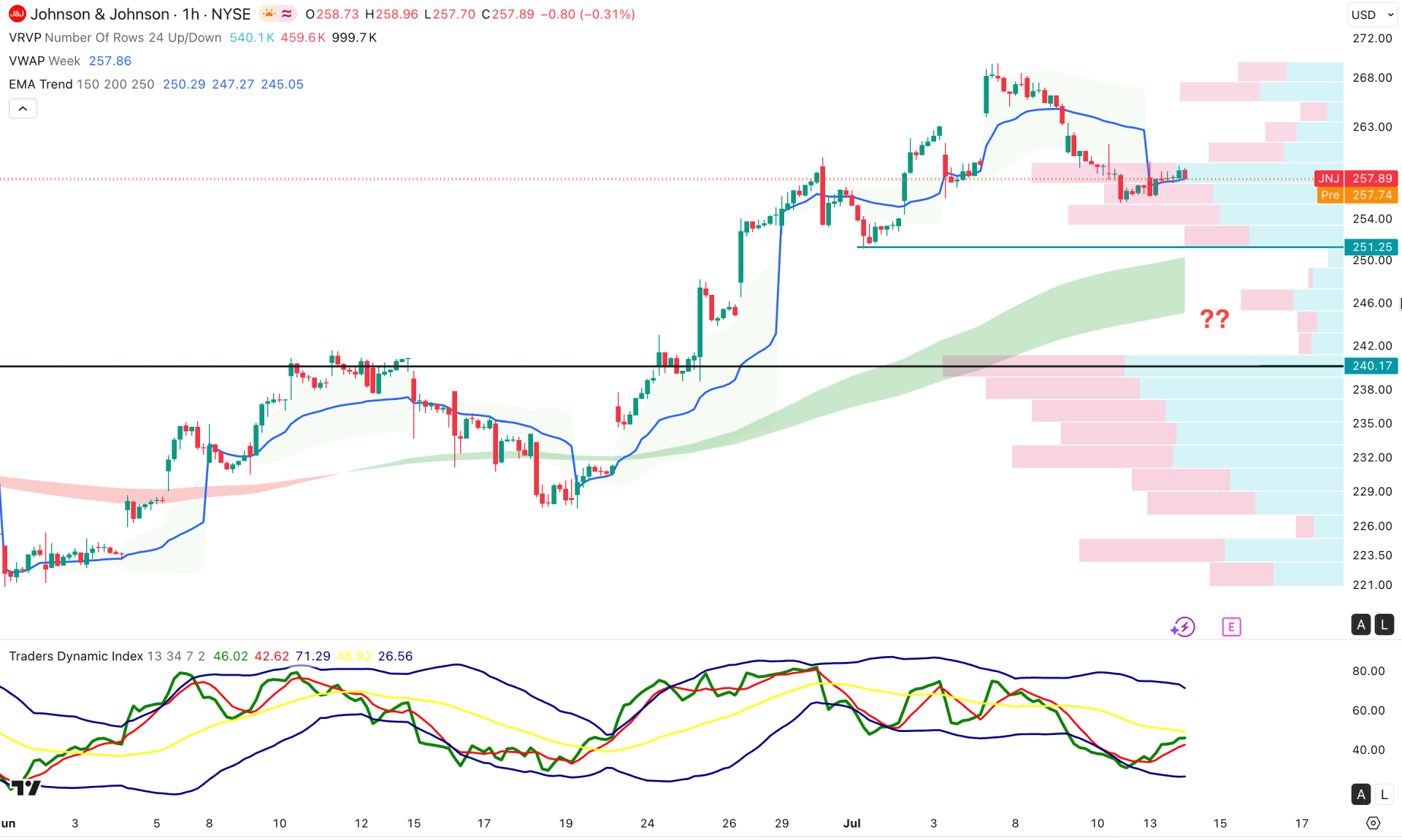Click the closing price C257.89 value
Screen dimensions: 1402x840
coord(507,14)
